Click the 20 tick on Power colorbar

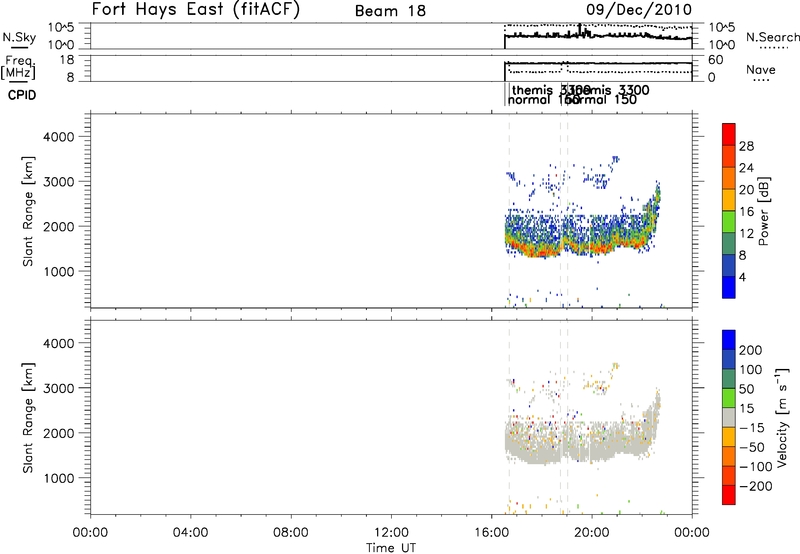[x=746, y=190]
